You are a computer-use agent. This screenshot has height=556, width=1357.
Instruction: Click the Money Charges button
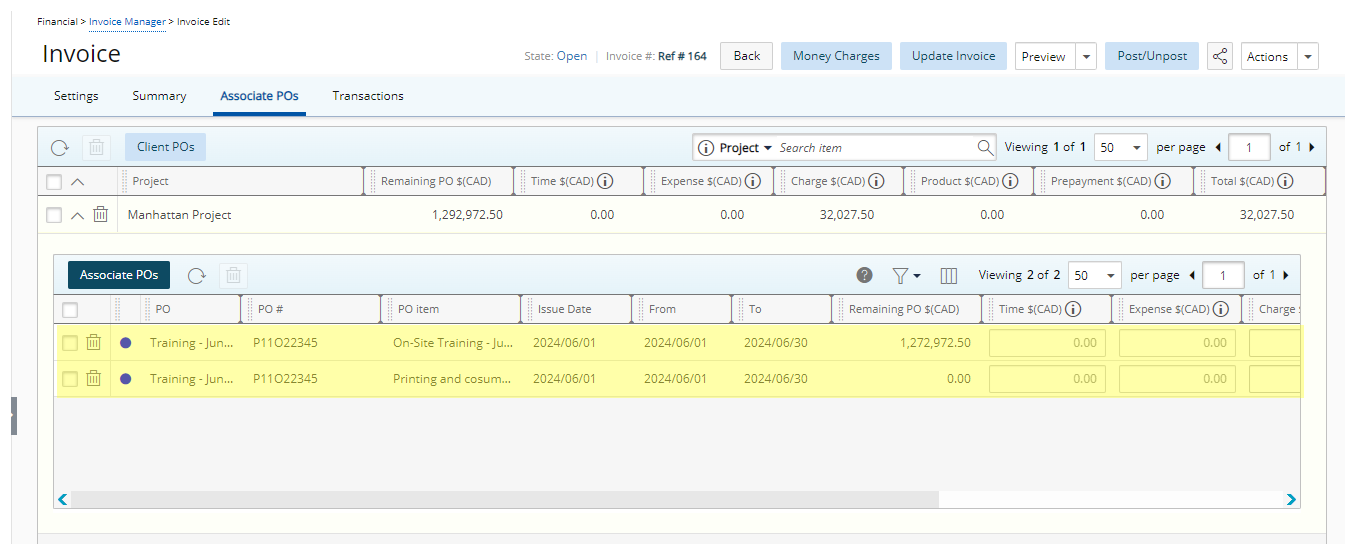[x=836, y=56]
